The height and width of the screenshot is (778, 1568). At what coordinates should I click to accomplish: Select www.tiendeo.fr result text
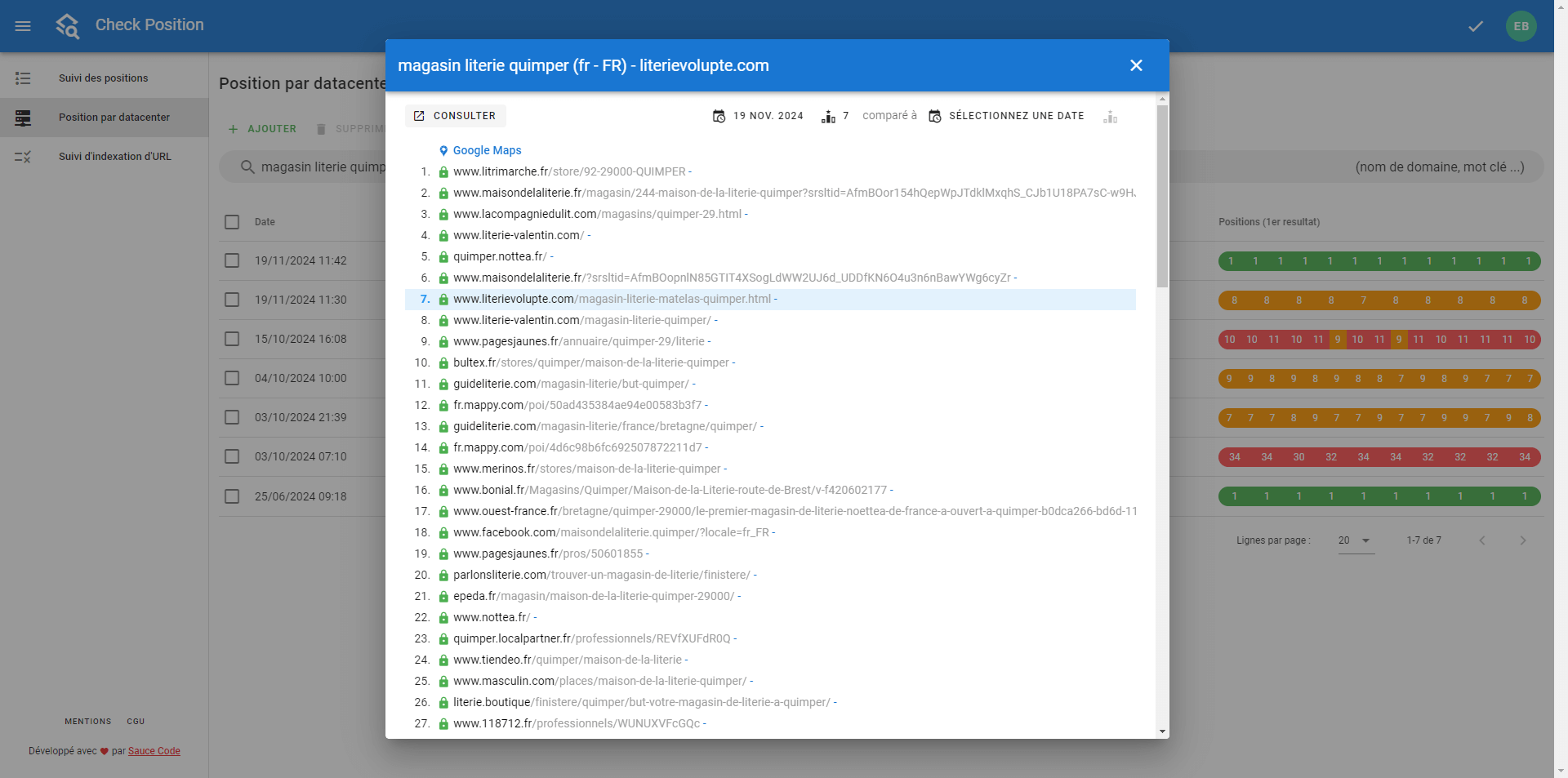coord(568,660)
